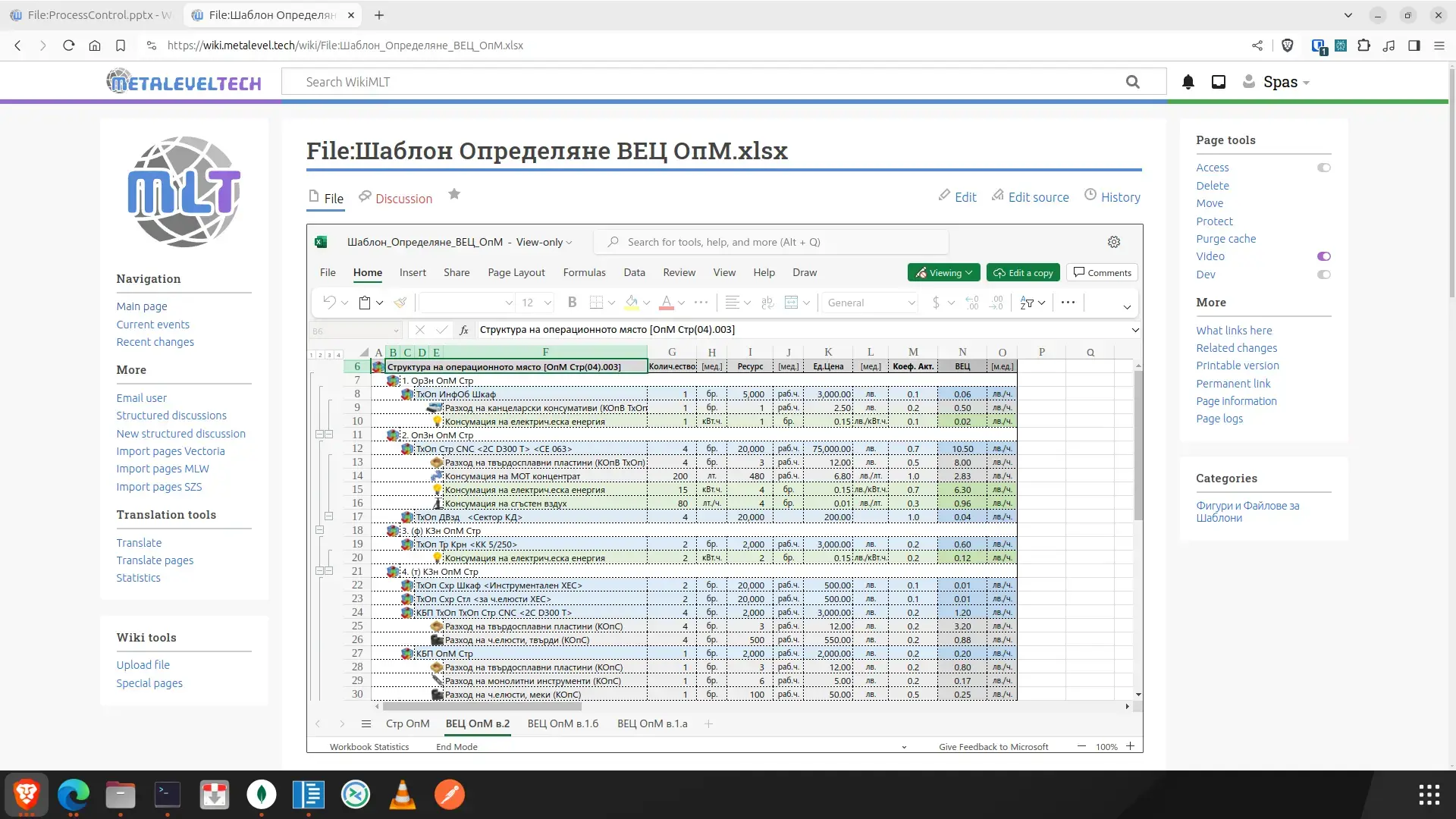Click the zoom in plus control

[1130, 746]
